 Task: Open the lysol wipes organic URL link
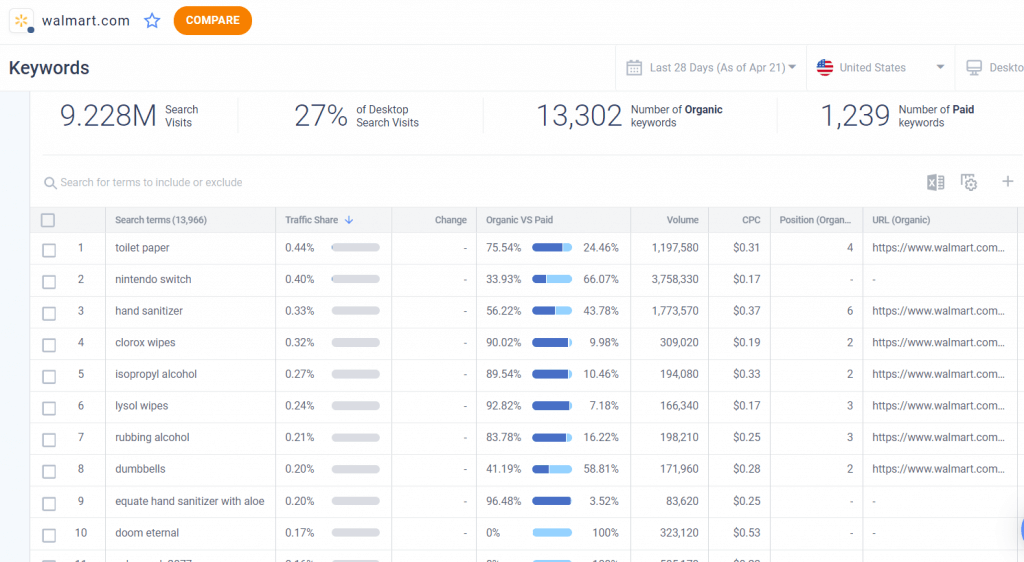[x=938, y=405]
